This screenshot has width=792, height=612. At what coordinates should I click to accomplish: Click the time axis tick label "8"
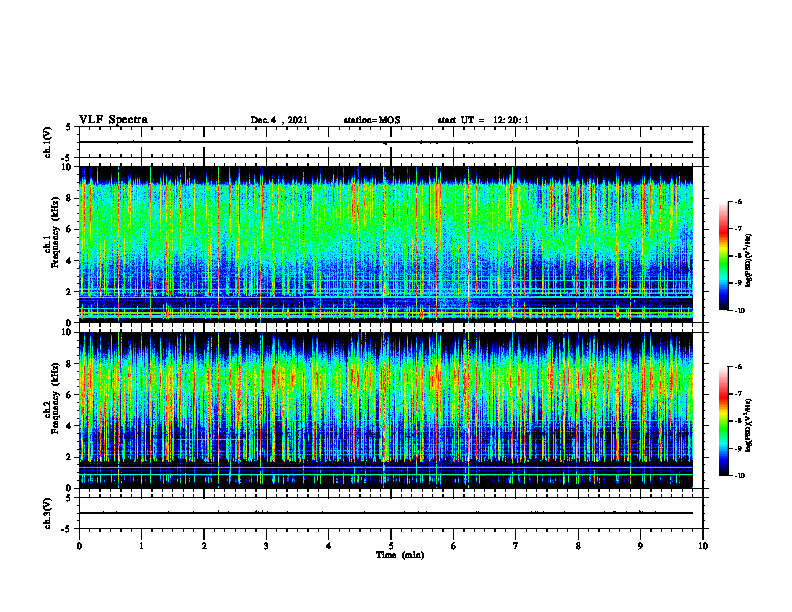(578, 546)
